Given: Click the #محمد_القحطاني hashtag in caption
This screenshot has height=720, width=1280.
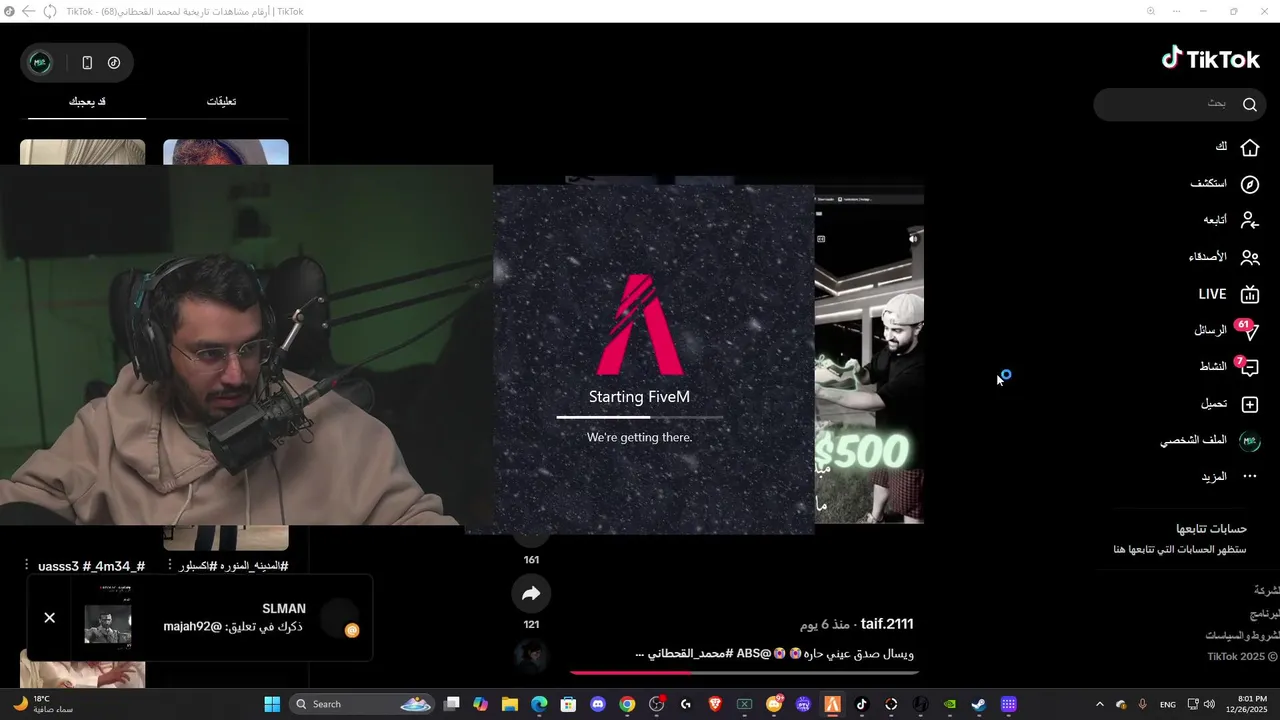Looking at the screenshot, I should pyautogui.click(x=691, y=654).
